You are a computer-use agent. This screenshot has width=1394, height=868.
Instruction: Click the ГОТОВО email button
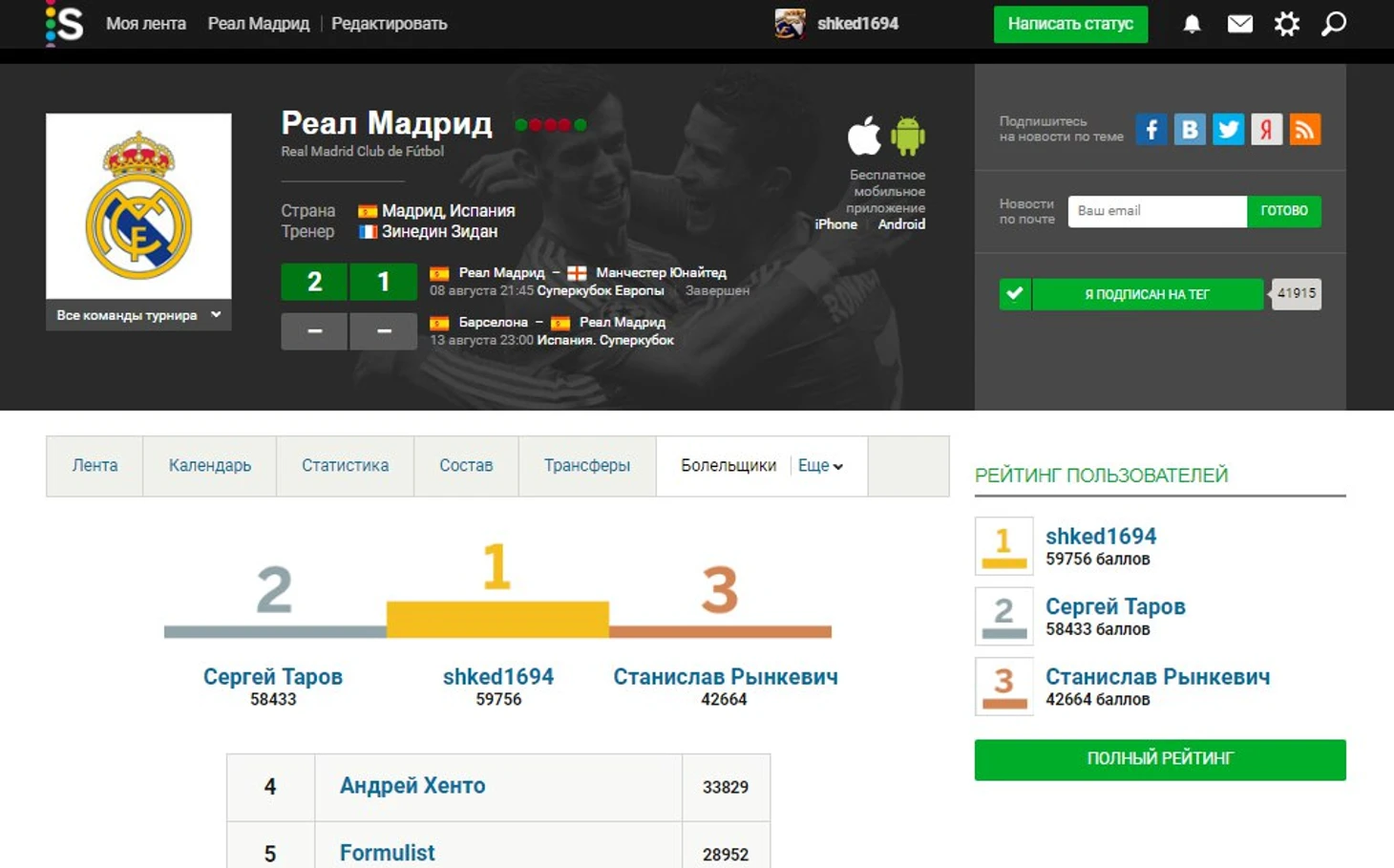[1284, 211]
